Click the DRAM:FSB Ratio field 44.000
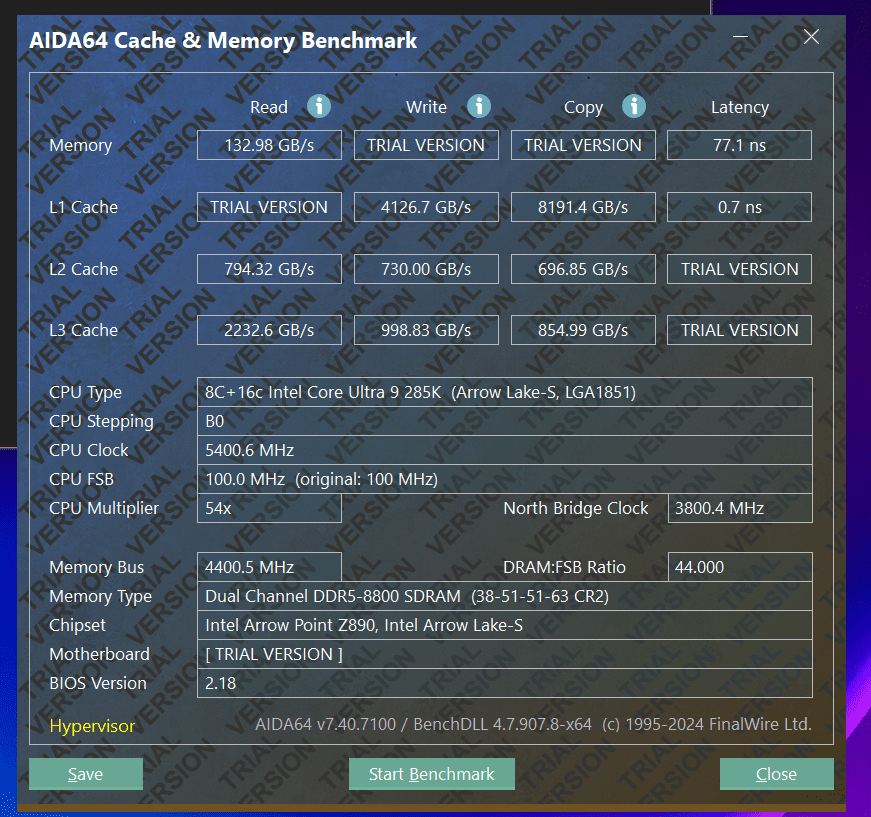Viewport: 871px width, 817px height. (x=740, y=567)
